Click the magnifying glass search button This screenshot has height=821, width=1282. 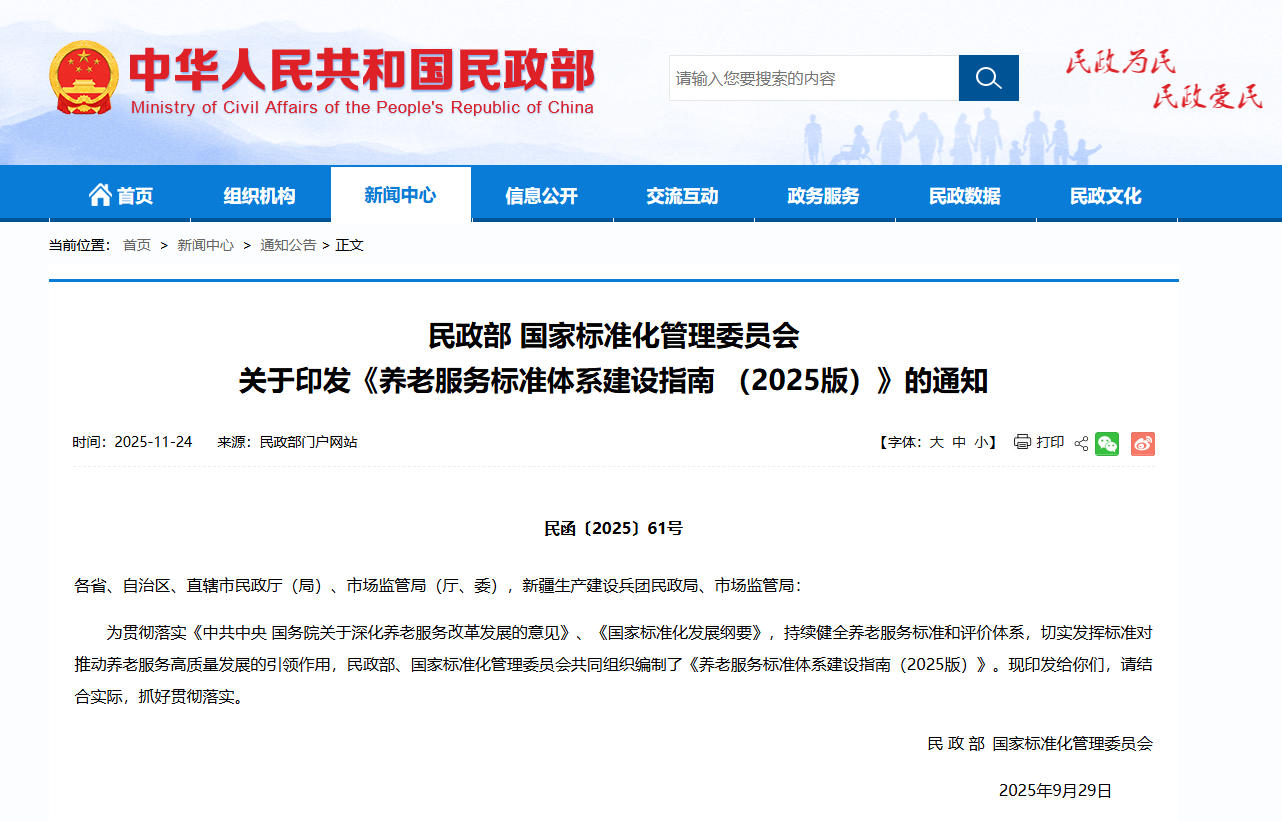988,78
